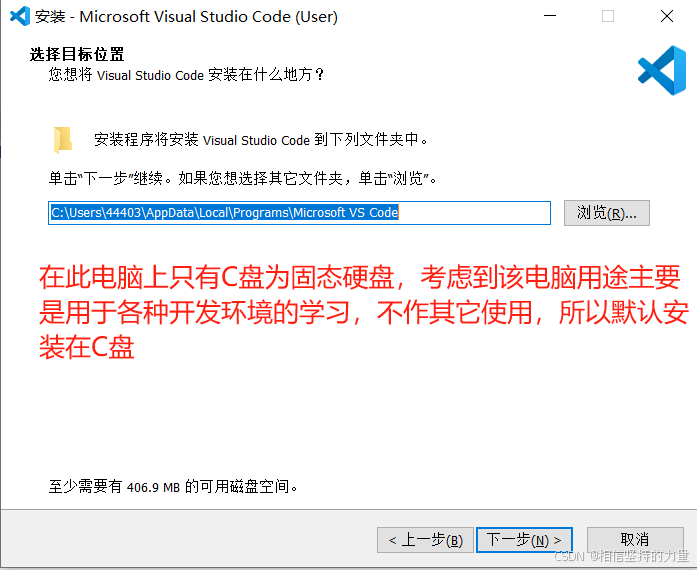The height and width of the screenshot is (570, 697).
Task: Click the VS Code icon in title bar
Action: pos(20,16)
